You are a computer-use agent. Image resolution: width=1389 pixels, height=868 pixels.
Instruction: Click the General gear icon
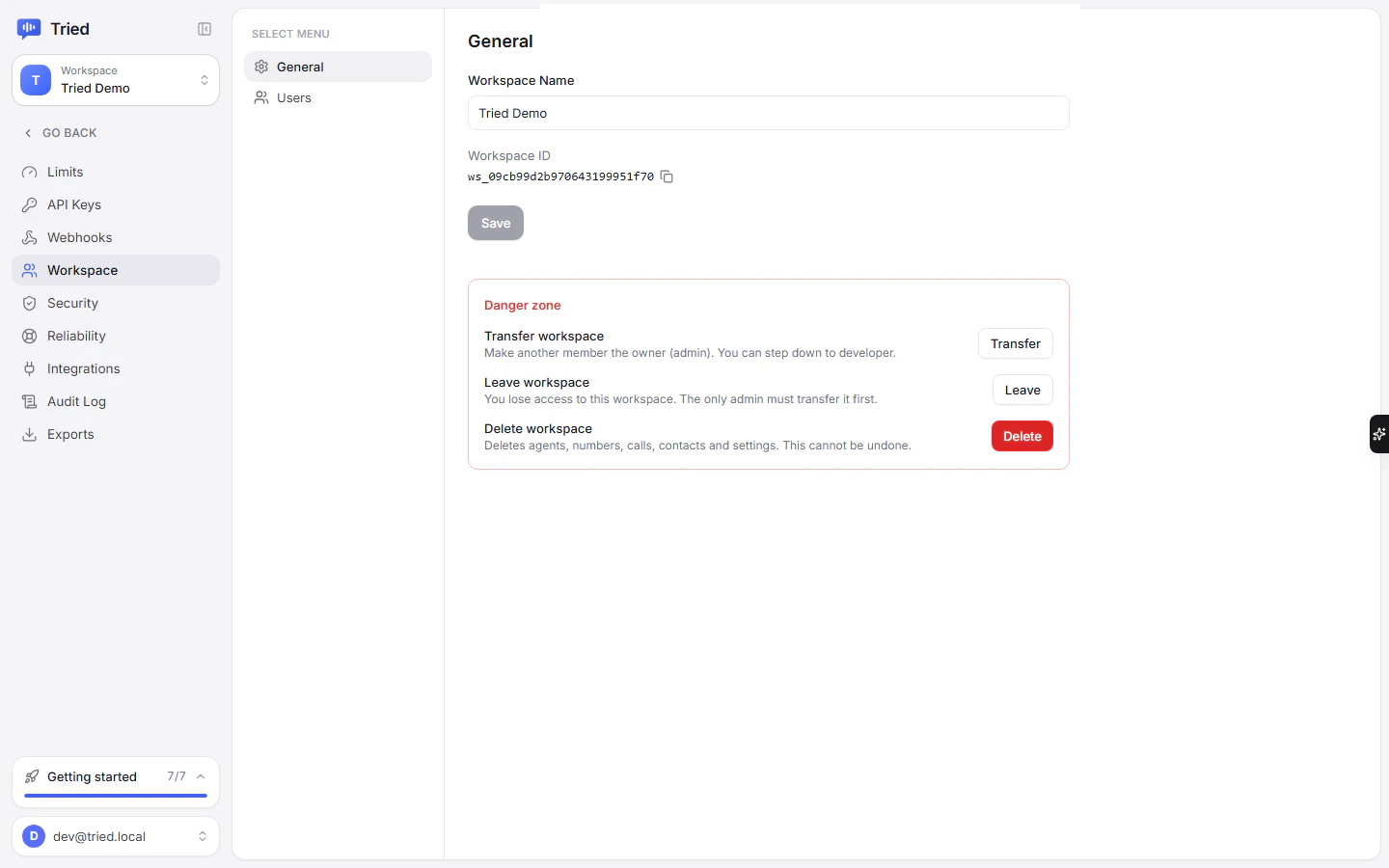(261, 67)
